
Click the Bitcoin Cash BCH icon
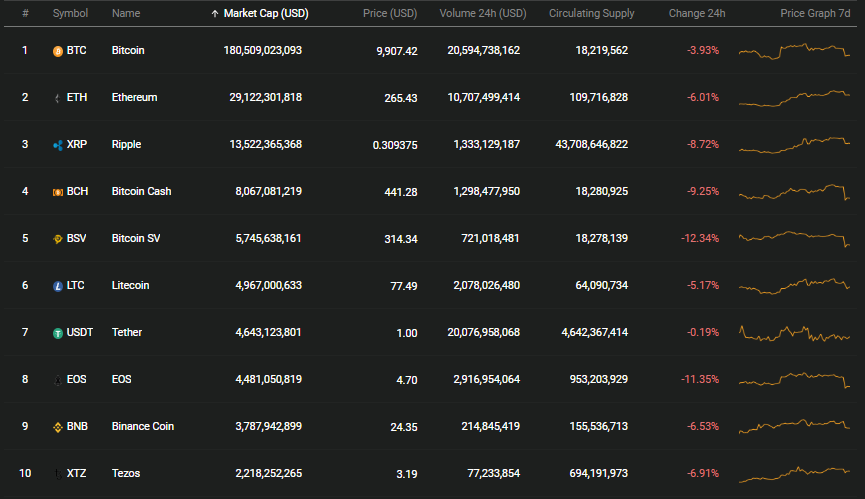pos(57,192)
